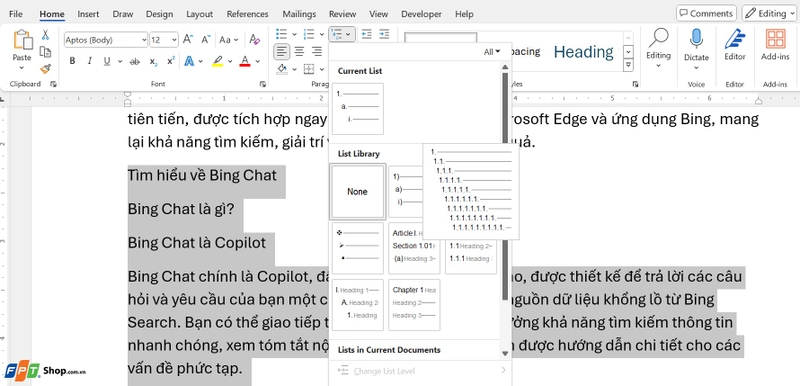This screenshot has height=386, width=800.
Task: Toggle underline formatting
Action: 107,61
